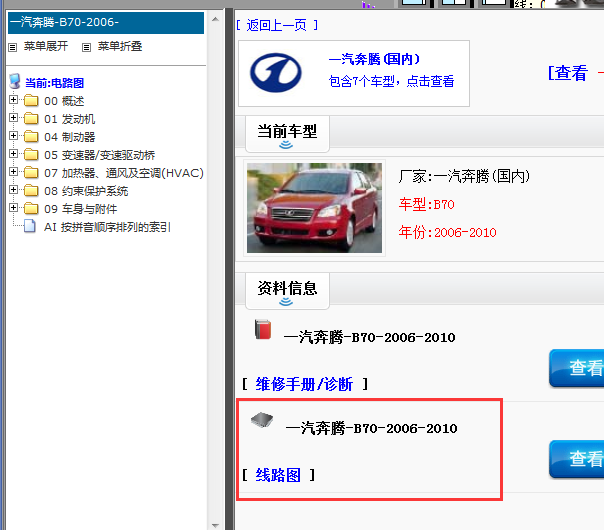
Task: Click the 04 制动器 folder icon
Action: pos(31,137)
